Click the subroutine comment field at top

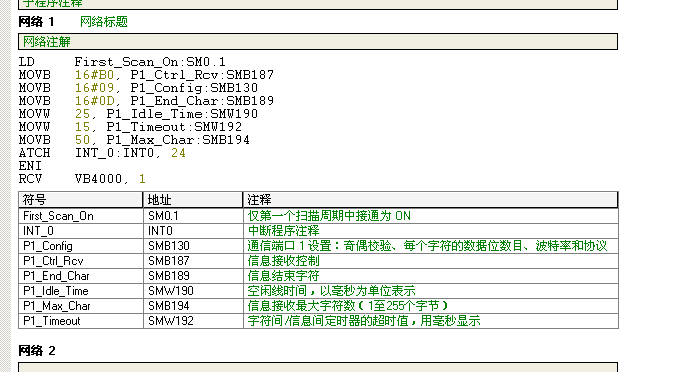(318, 4)
